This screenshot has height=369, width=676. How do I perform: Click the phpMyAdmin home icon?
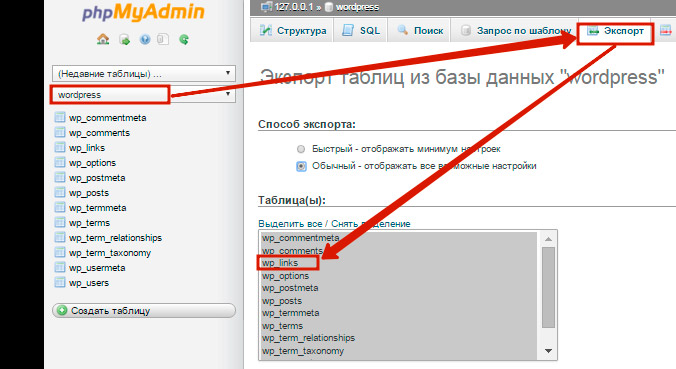pos(103,40)
